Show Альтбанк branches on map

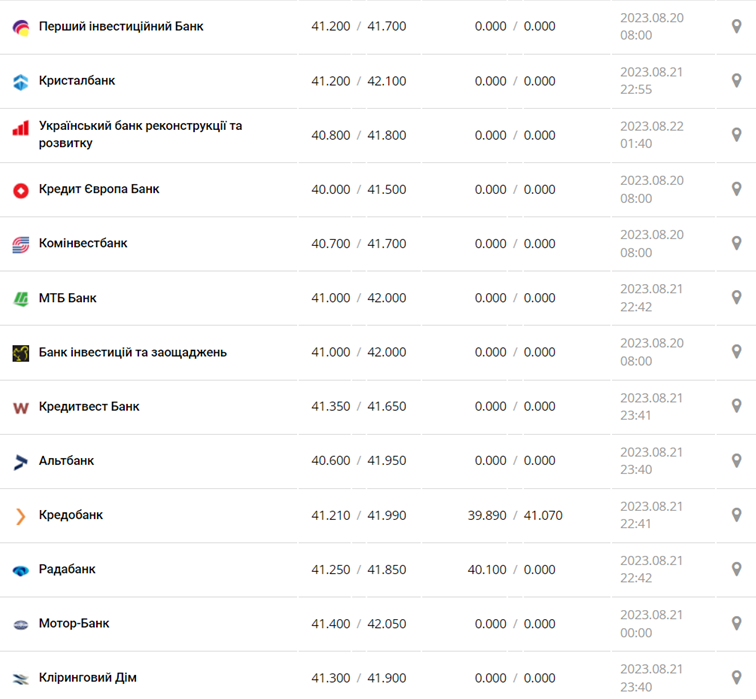coord(737,460)
